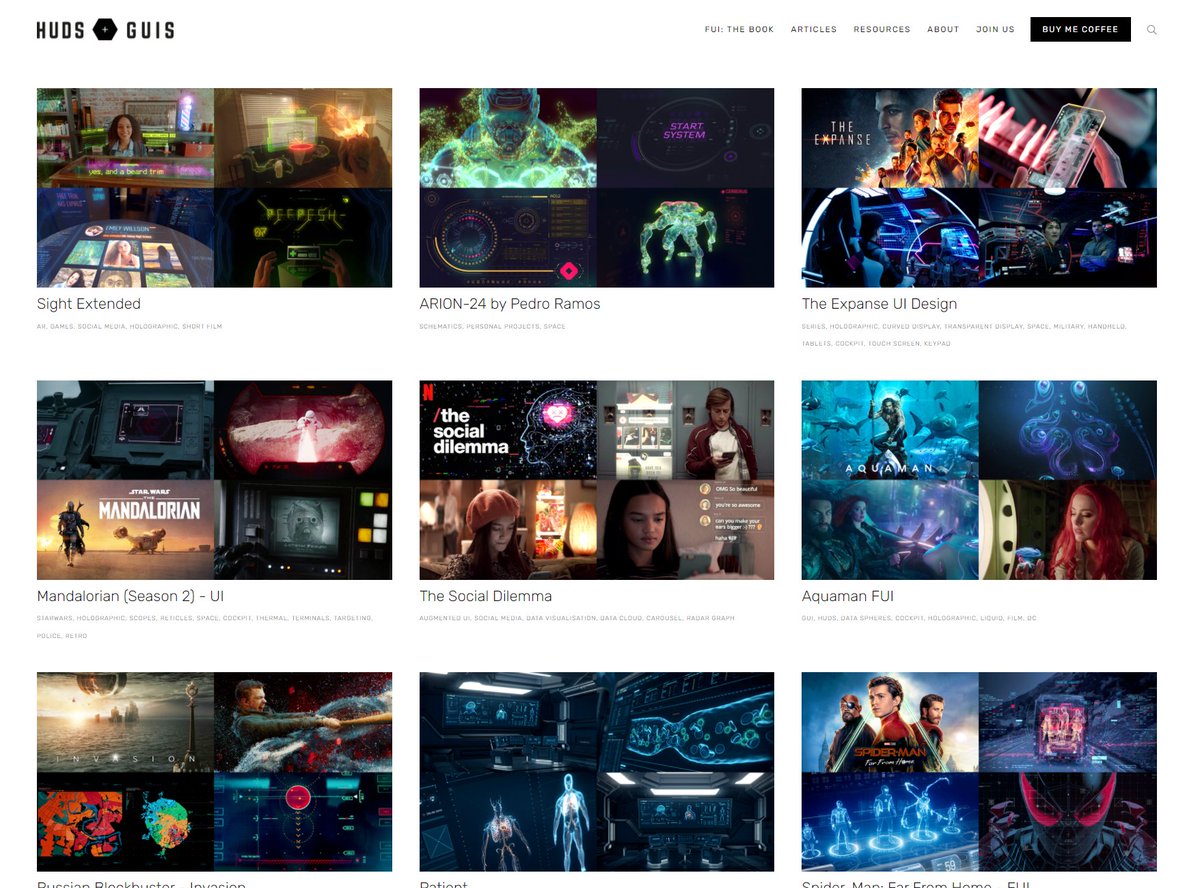Click the Schematics tag under ARION-24
The height and width of the screenshot is (888, 1200).
(x=441, y=326)
